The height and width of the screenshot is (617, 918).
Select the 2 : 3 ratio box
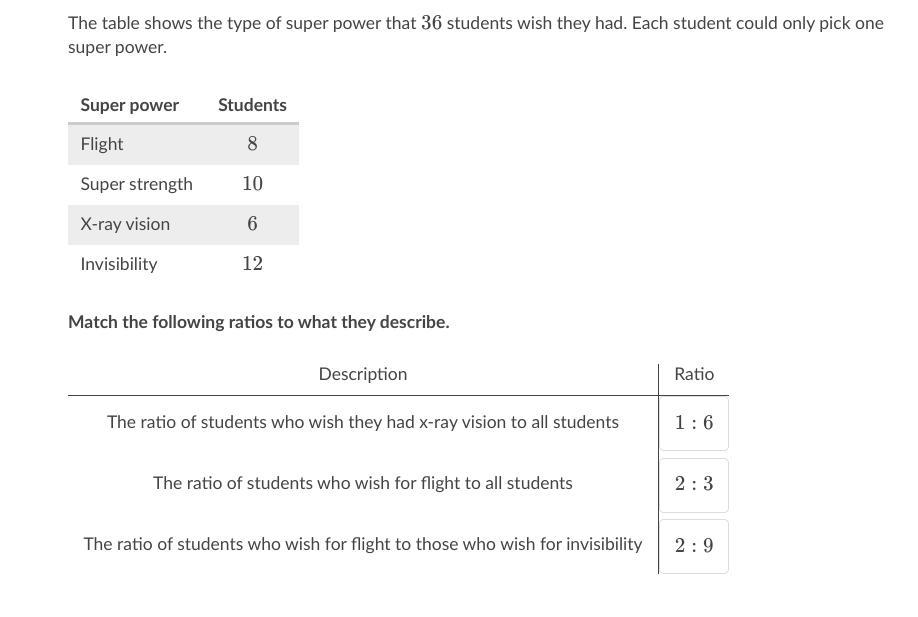[694, 484]
